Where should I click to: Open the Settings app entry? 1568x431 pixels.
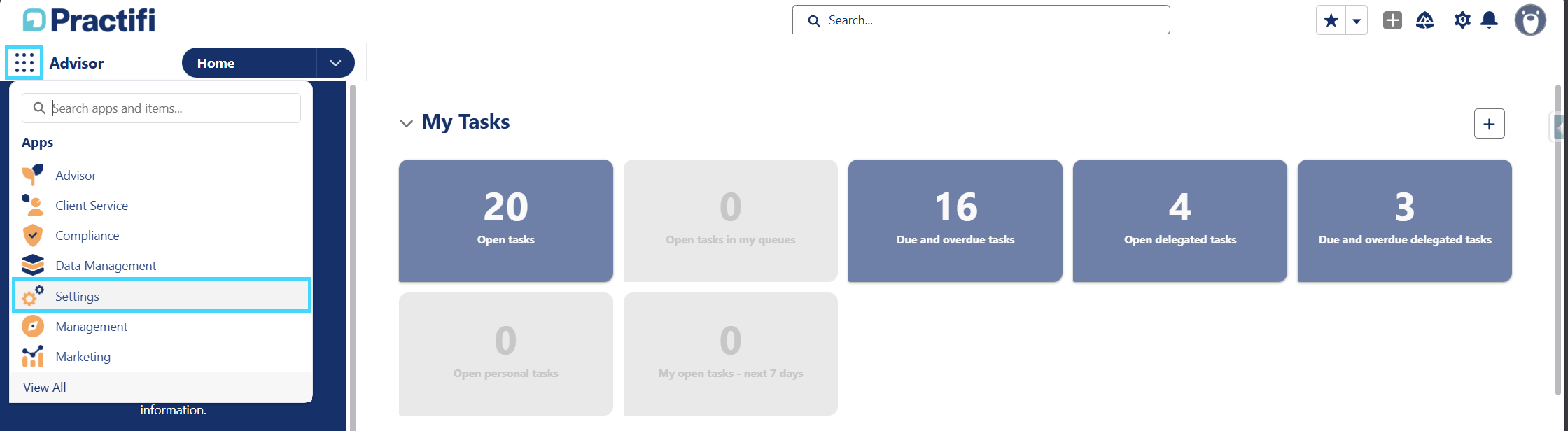(x=161, y=295)
